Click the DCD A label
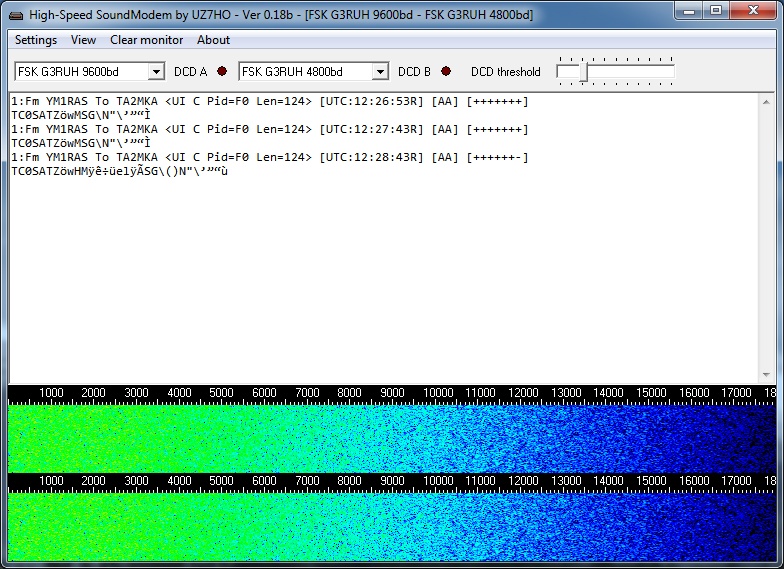This screenshot has width=784, height=569. pyautogui.click(x=190, y=72)
